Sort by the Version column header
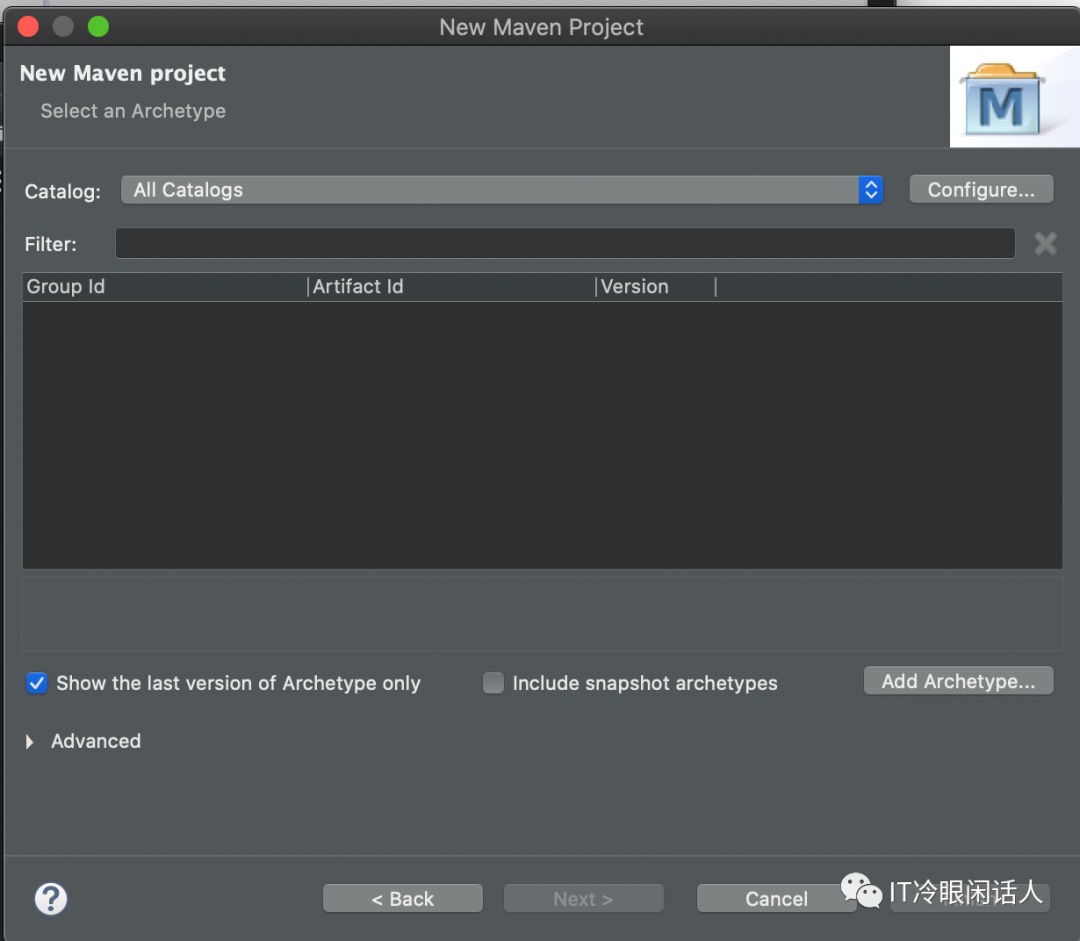This screenshot has width=1080, height=941. coord(656,287)
